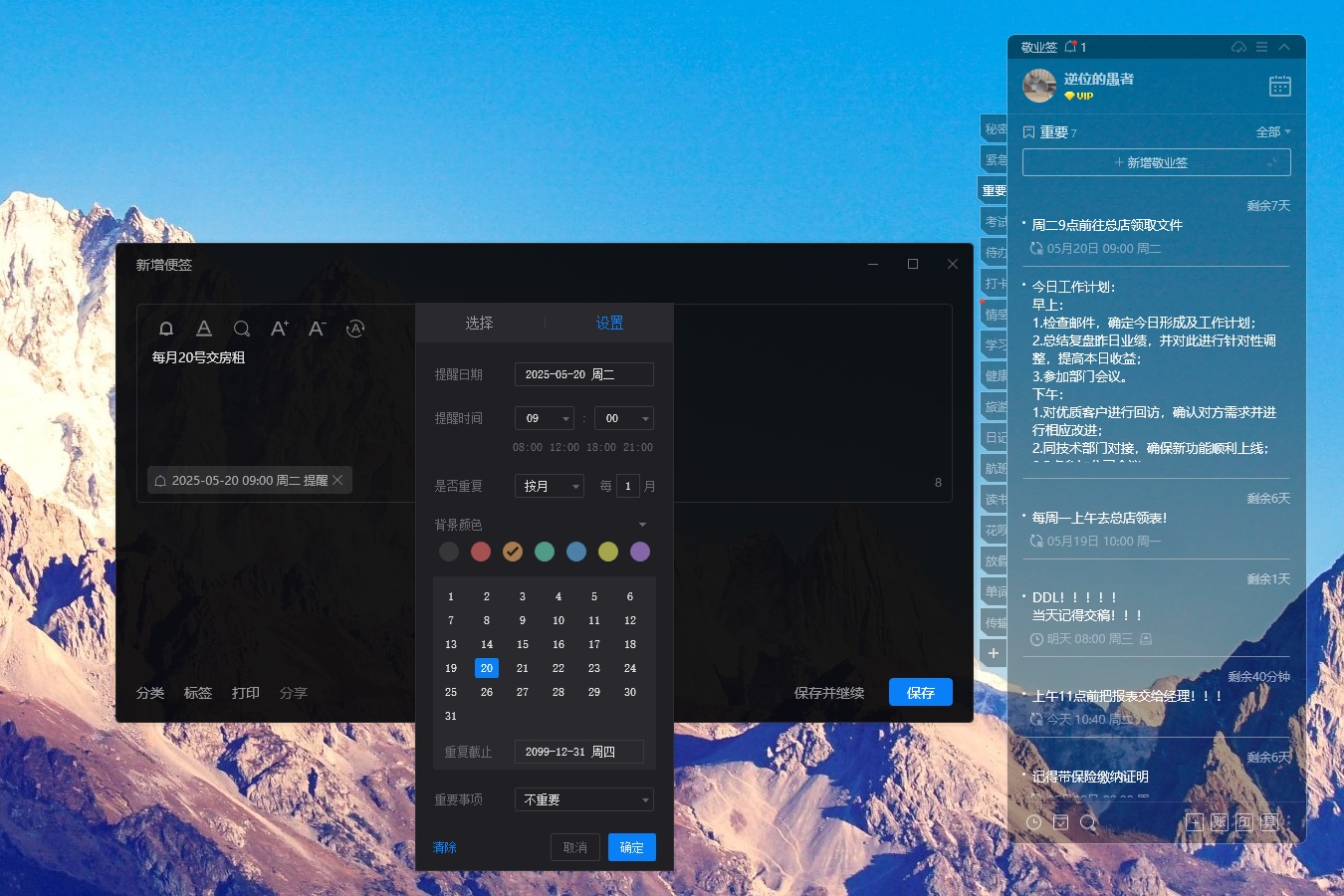The width and height of the screenshot is (1344, 896).
Task: Expand the hour dropdown showing 09
Action: pos(565,419)
